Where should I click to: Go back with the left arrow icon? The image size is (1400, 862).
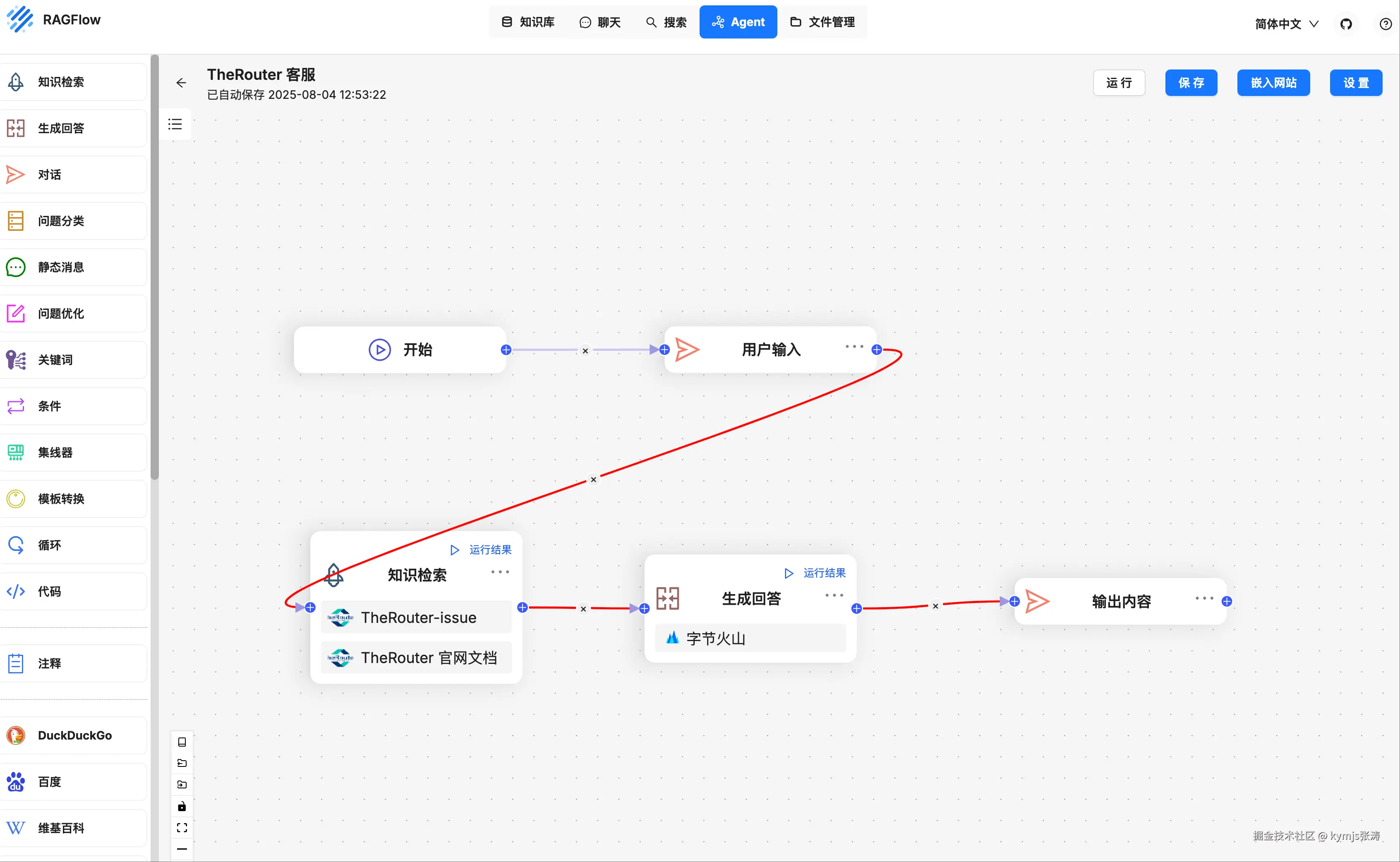click(181, 83)
